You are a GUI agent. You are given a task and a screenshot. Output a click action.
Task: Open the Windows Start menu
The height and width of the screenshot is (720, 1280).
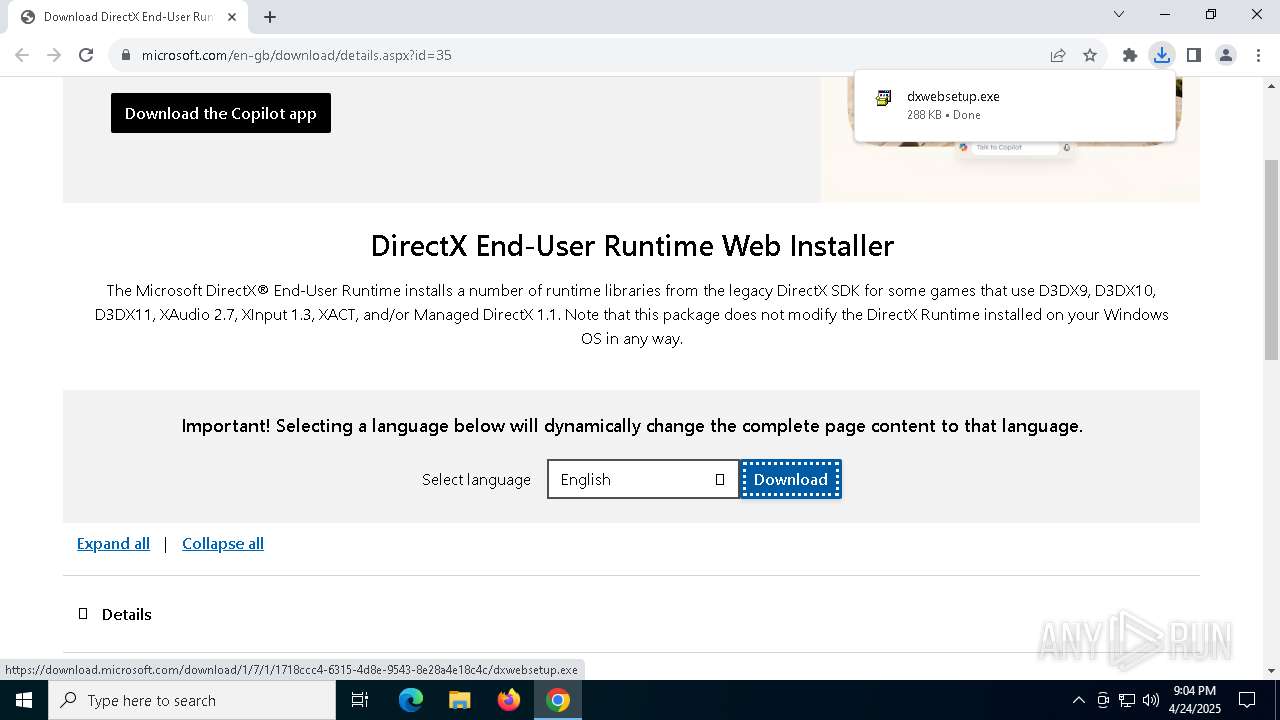(24, 700)
